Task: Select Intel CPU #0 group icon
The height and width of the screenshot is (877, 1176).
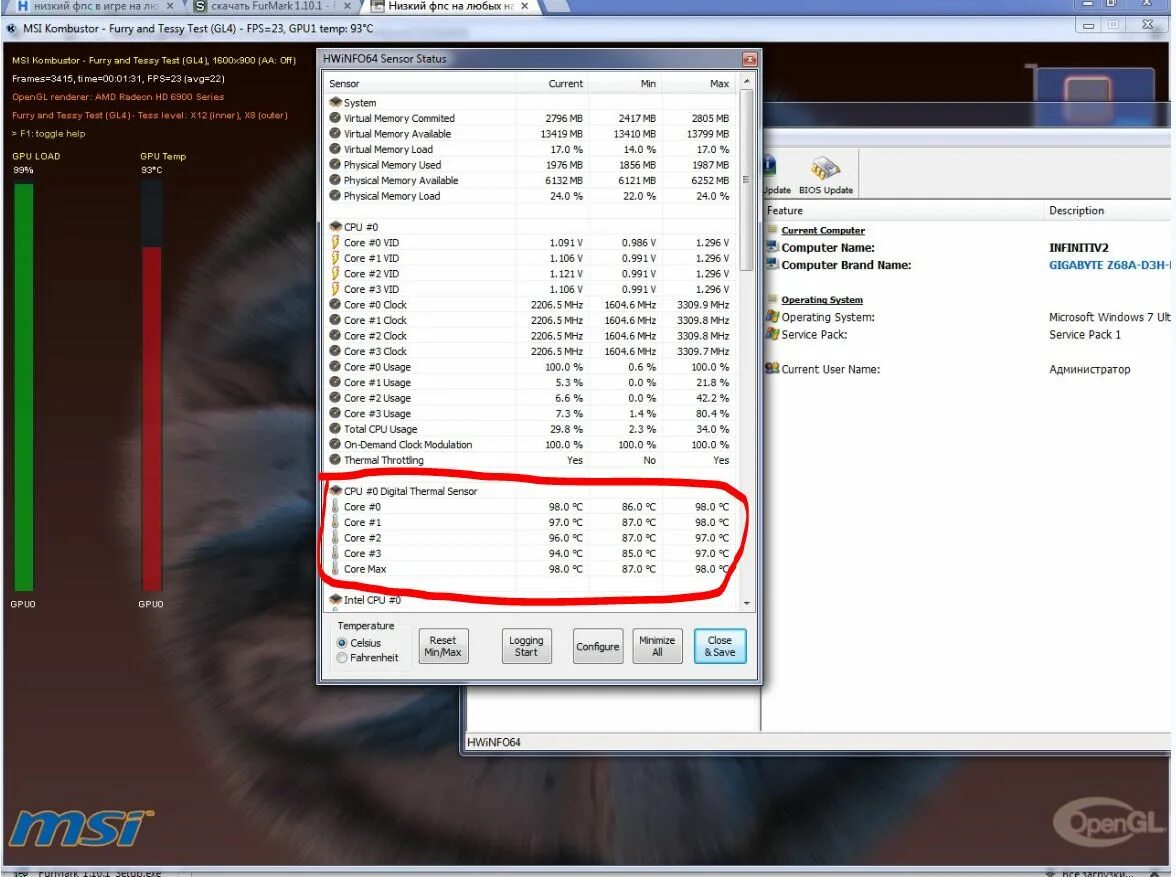Action: [x=335, y=599]
